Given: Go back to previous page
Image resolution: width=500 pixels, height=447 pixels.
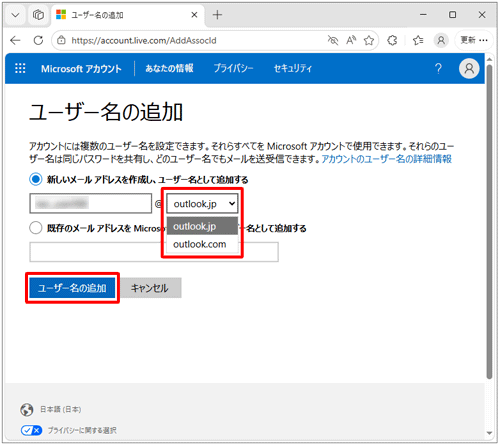Looking at the screenshot, I should pyautogui.click(x=15, y=41).
